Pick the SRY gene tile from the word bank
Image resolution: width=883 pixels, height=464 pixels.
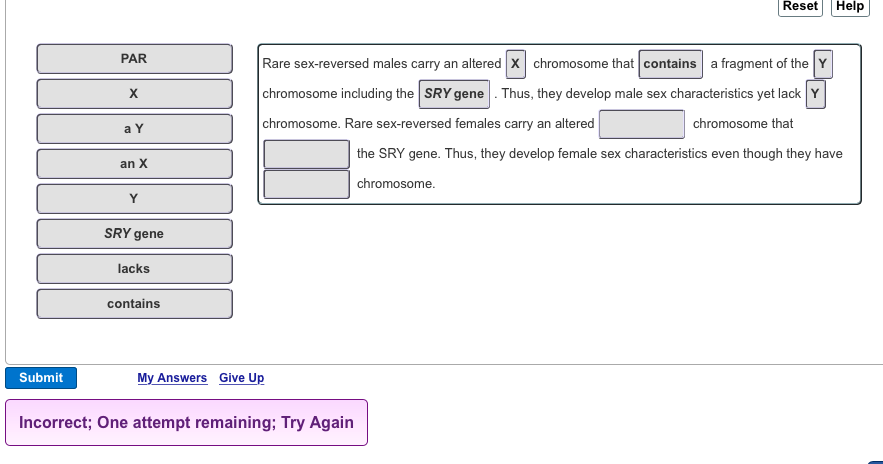pos(134,234)
